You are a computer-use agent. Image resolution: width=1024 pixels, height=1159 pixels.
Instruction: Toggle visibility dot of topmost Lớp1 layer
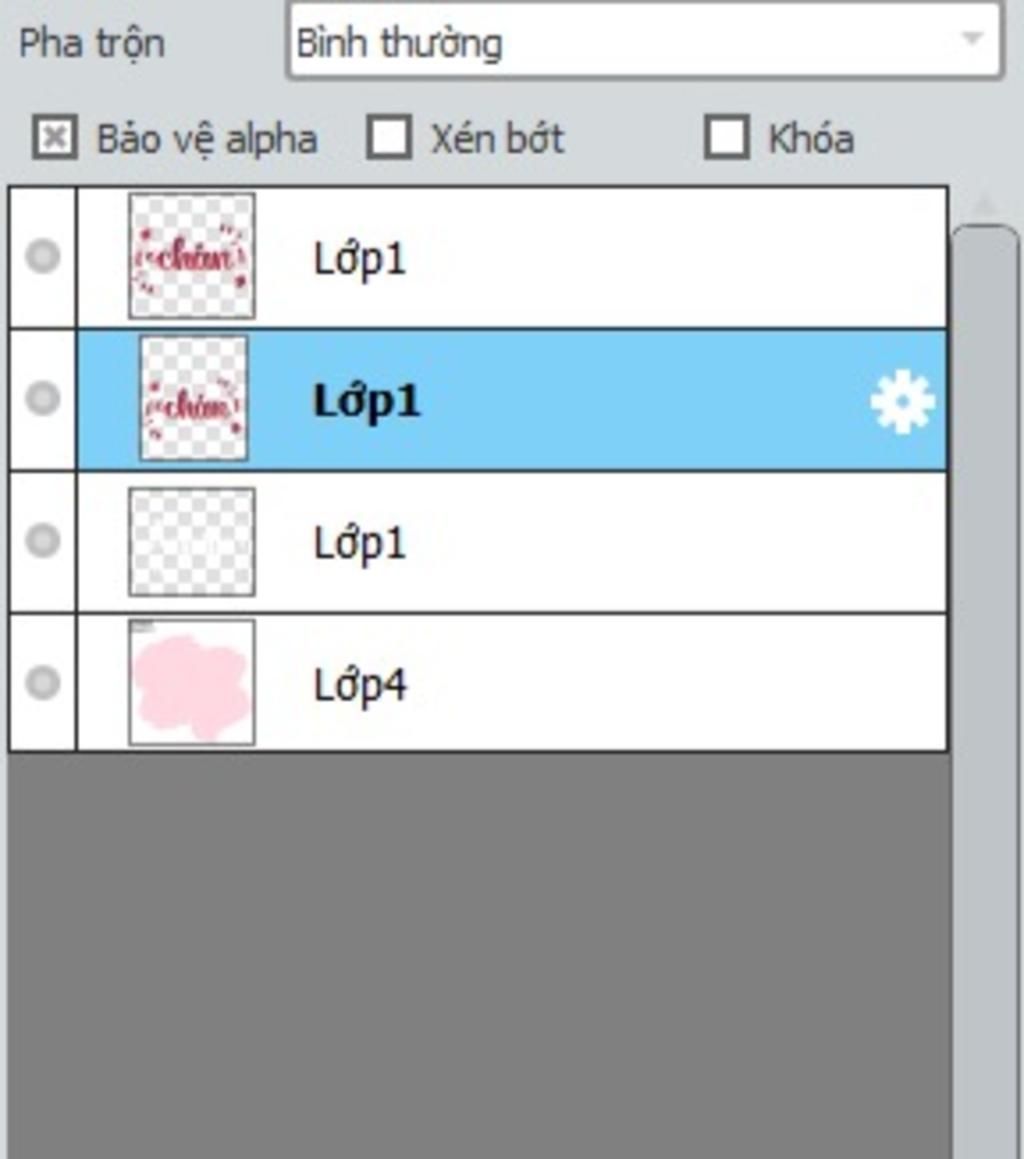click(x=42, y=256)
